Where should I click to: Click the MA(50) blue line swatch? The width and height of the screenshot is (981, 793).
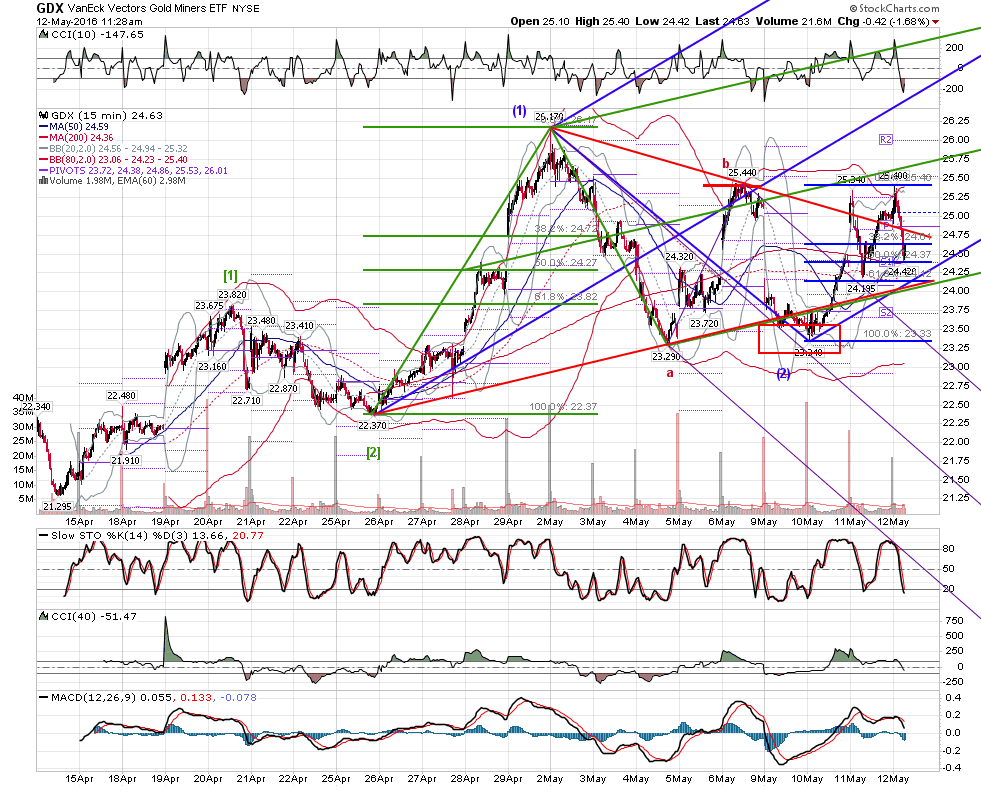[43, 127]
